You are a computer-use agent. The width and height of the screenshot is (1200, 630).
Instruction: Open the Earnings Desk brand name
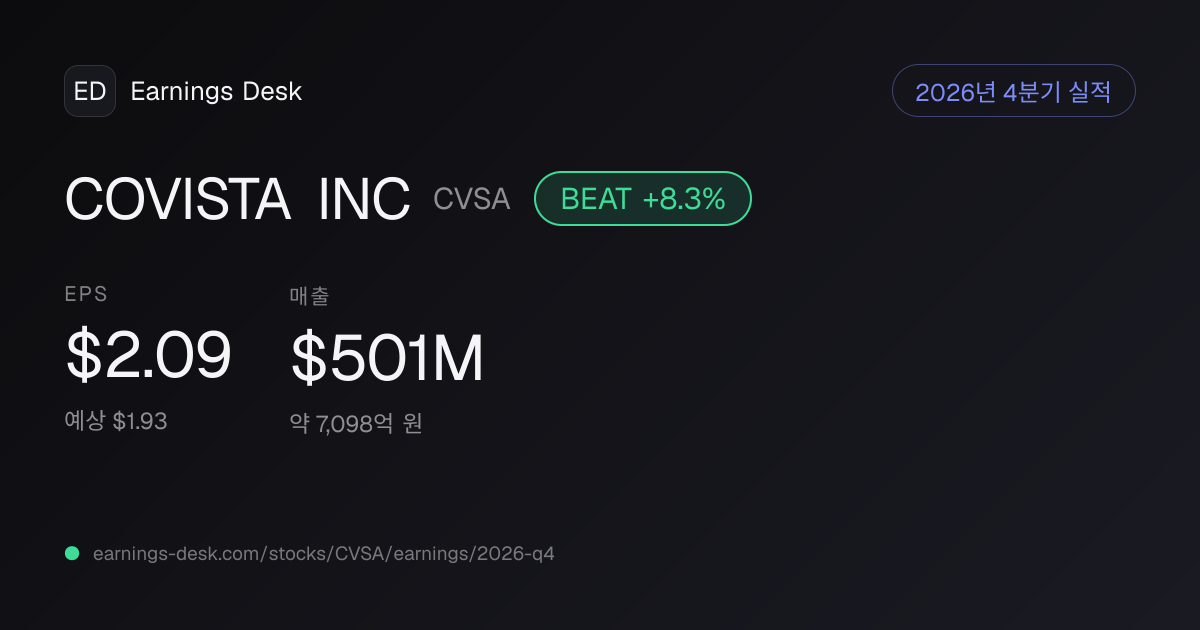tap(216, 92)
